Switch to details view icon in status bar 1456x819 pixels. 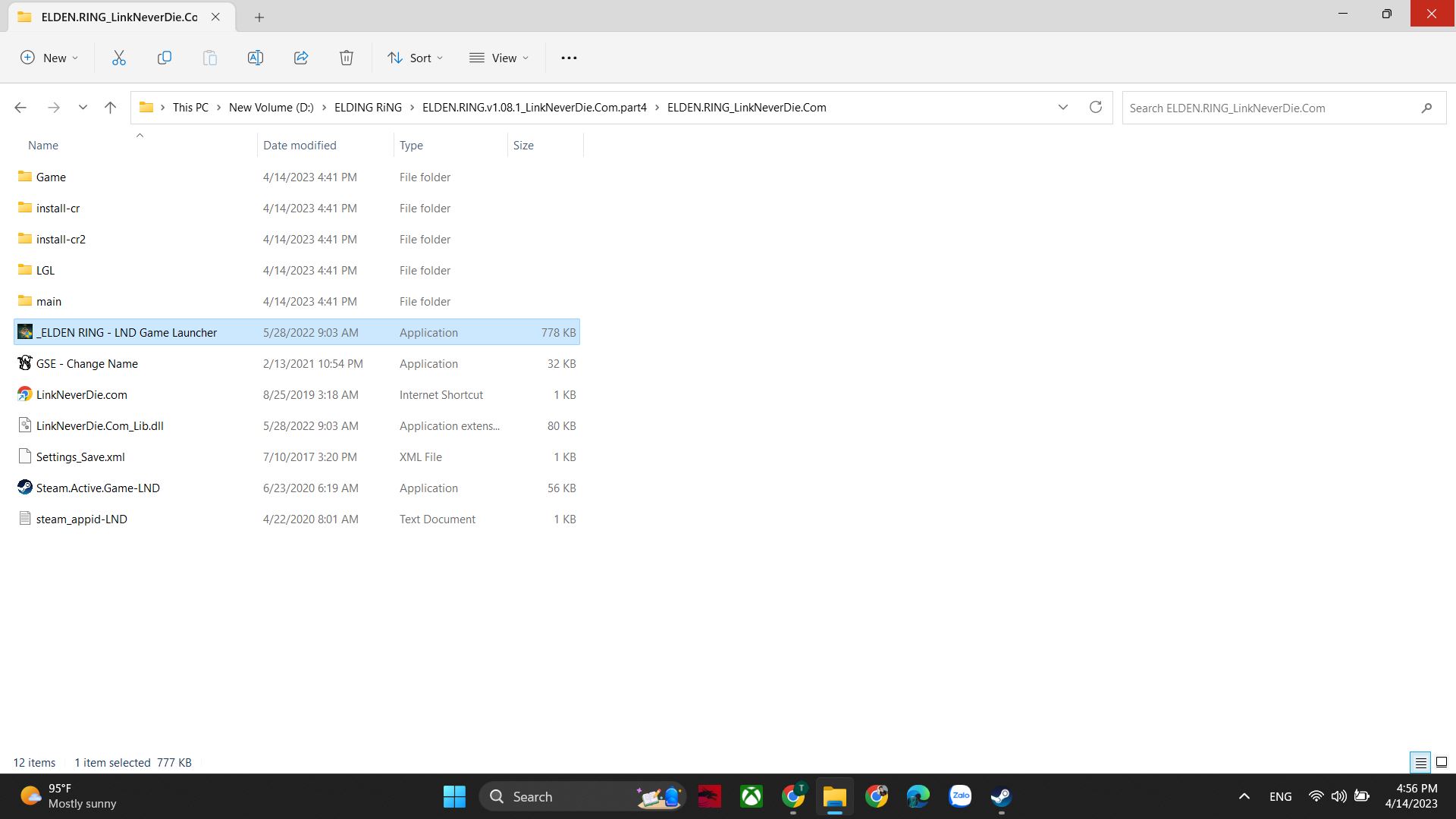(x=1420, y=763)
